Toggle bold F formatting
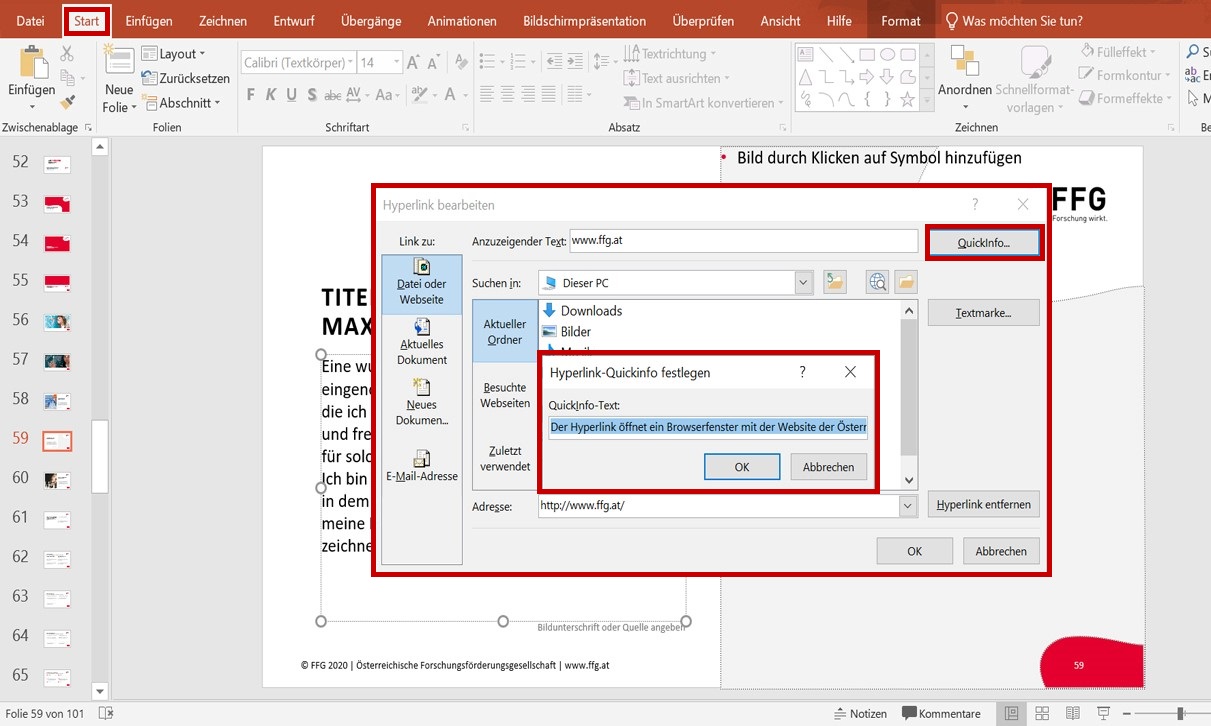 [249, 95]
